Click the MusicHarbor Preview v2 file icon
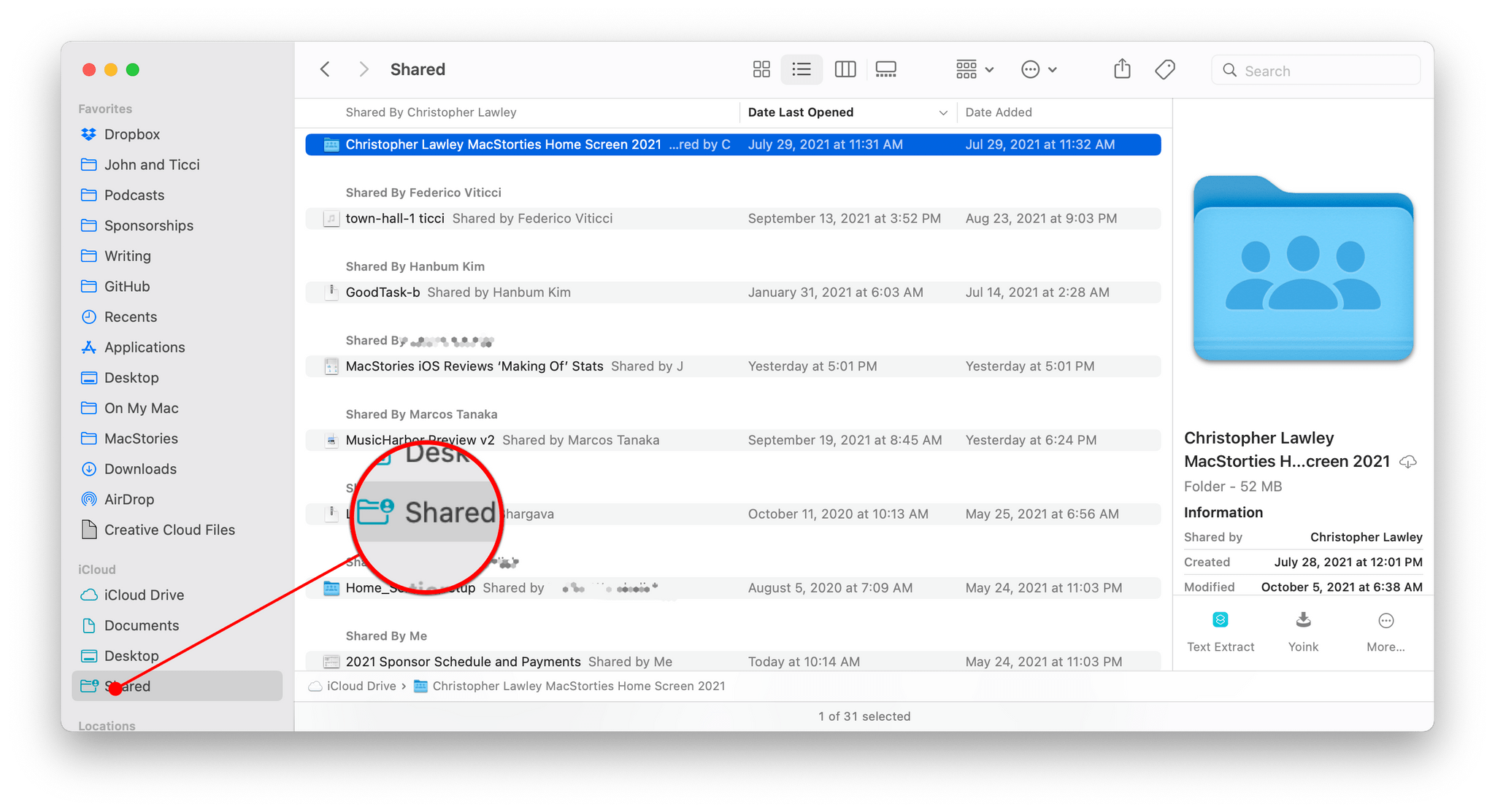This screenshot has width=1495, height=812. (x=331, y=440)
